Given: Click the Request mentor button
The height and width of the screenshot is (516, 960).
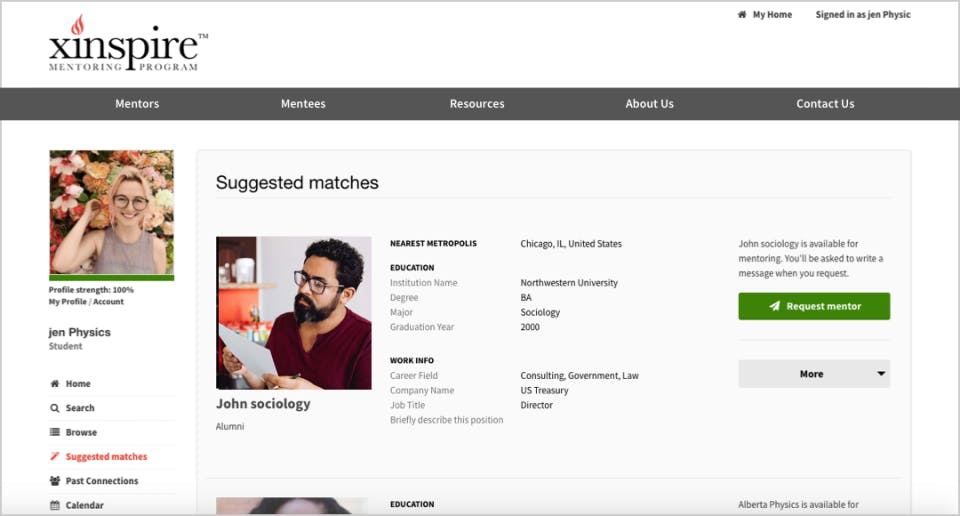Looking at the screenshot, I should tap(814, 306).
